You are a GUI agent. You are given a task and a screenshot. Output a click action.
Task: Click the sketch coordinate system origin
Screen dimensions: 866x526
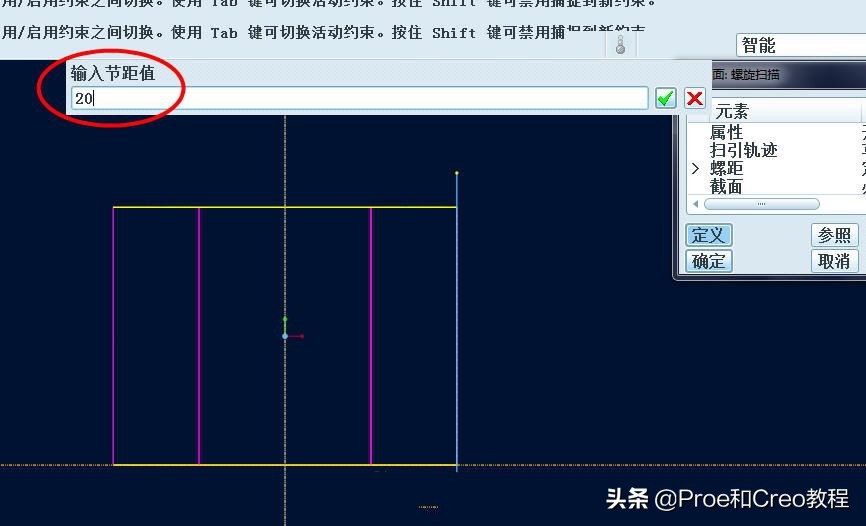[285, 336]
